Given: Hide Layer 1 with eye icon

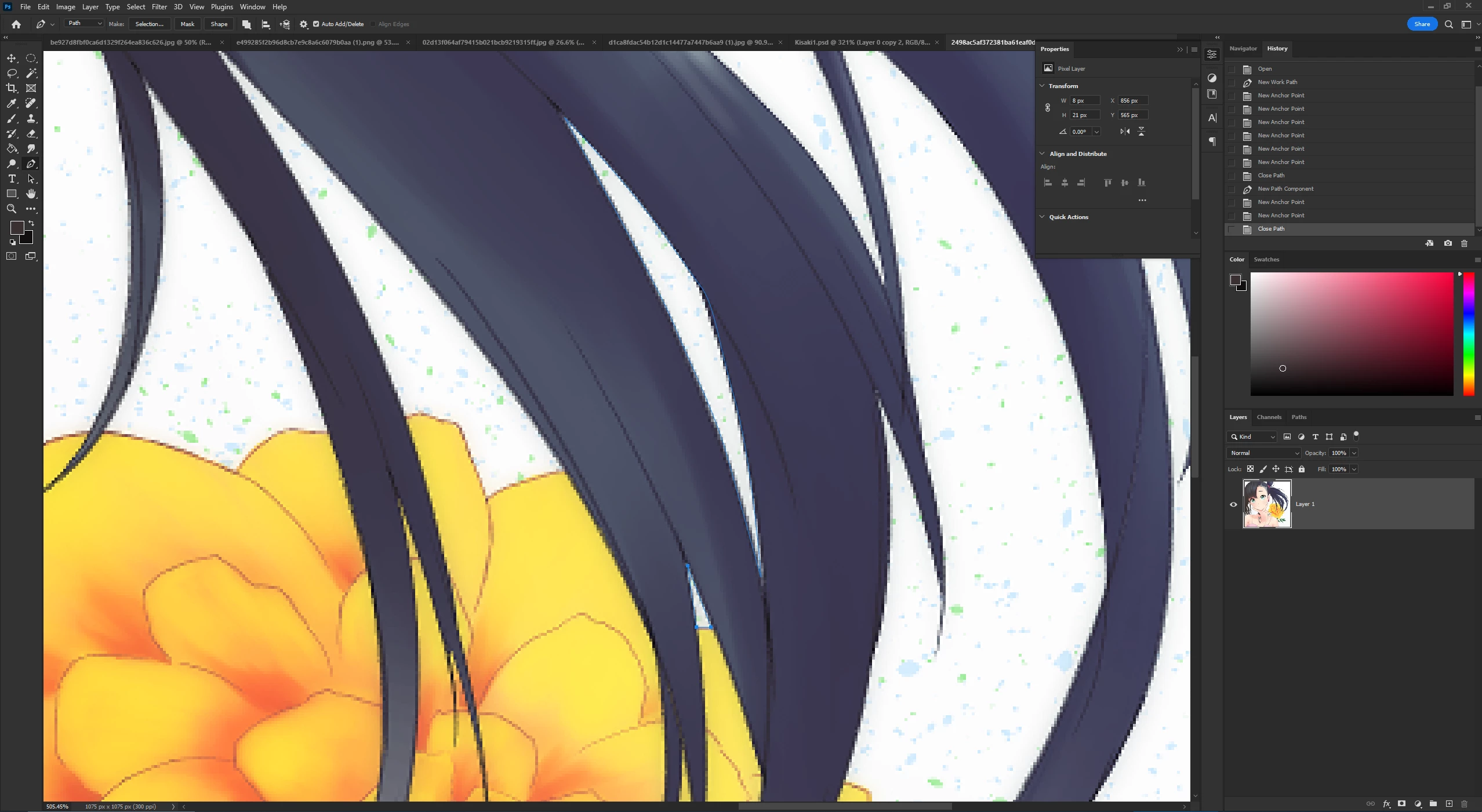Looking at the screenshot, I should (1233, 504).
